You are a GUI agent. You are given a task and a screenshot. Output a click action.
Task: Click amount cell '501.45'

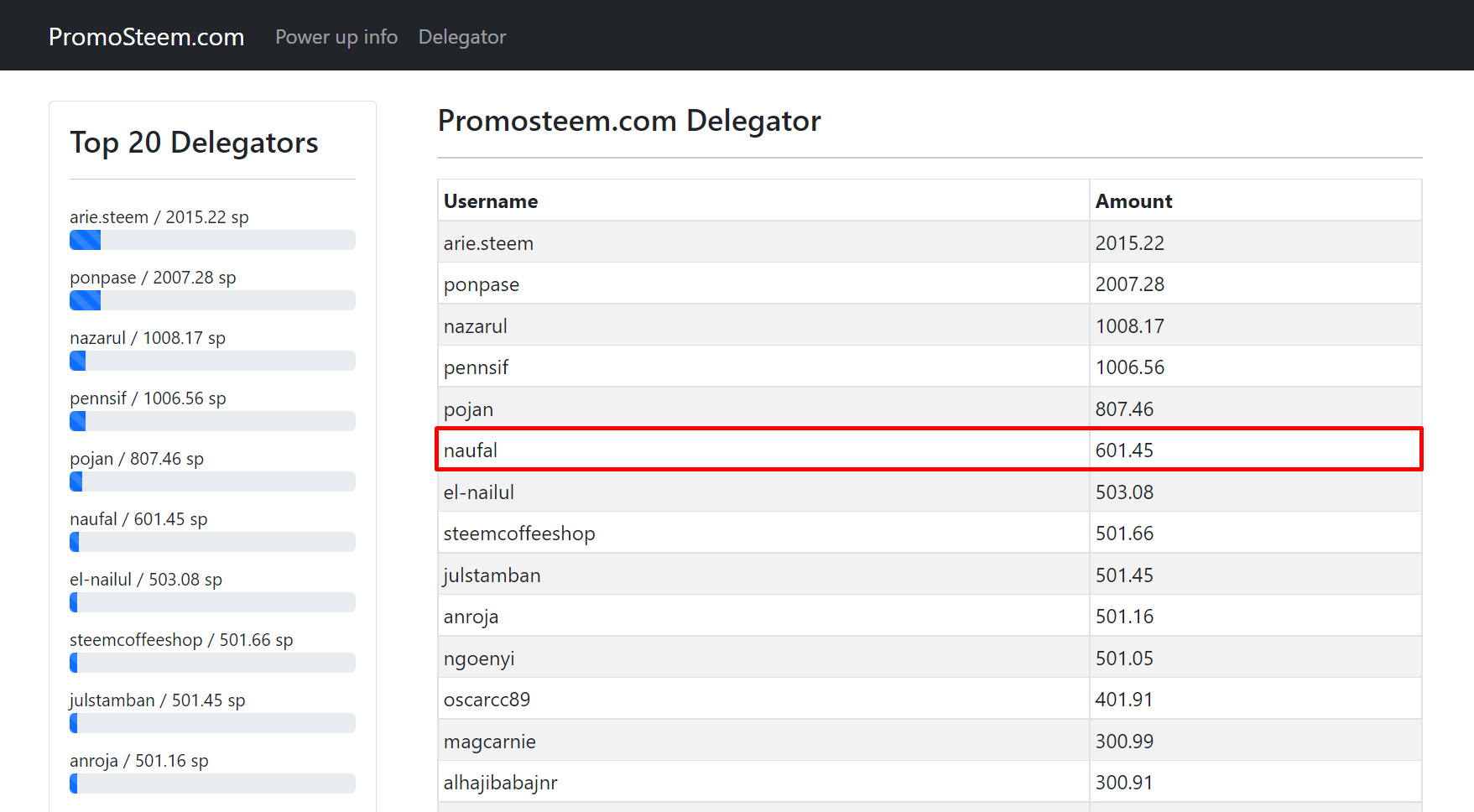1255,575
